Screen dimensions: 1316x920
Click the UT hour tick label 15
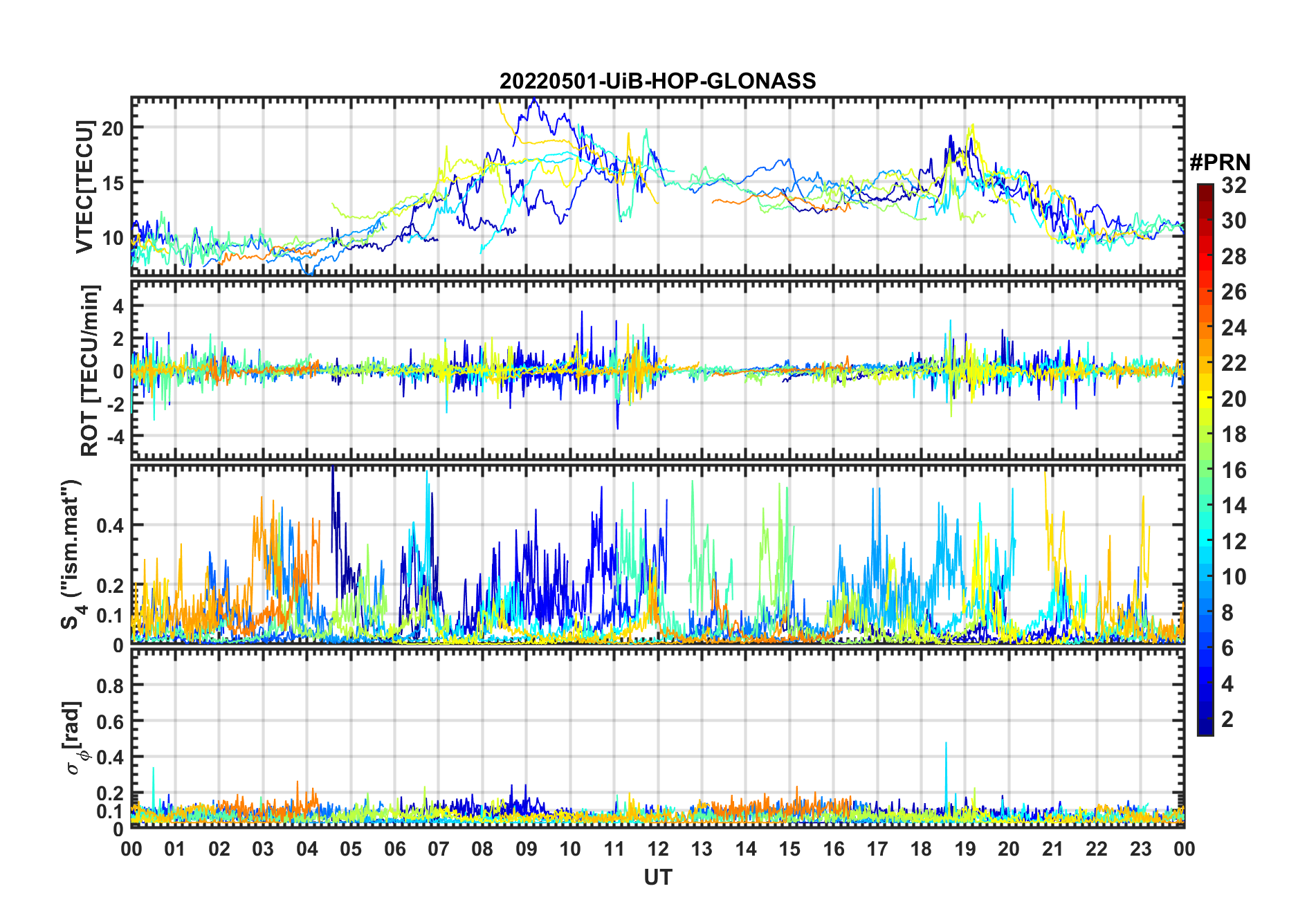point(789,849)
